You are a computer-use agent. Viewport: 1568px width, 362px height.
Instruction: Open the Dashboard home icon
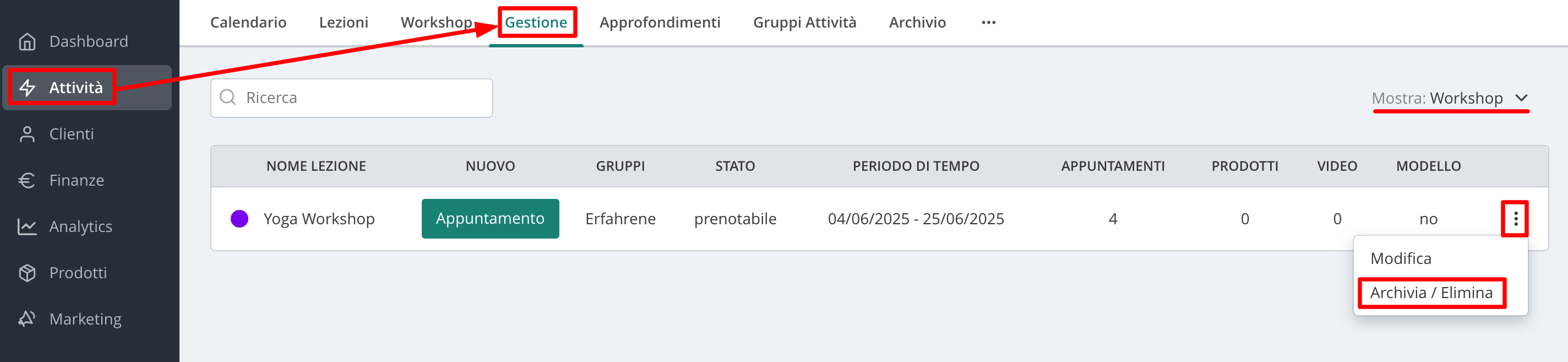27,41
